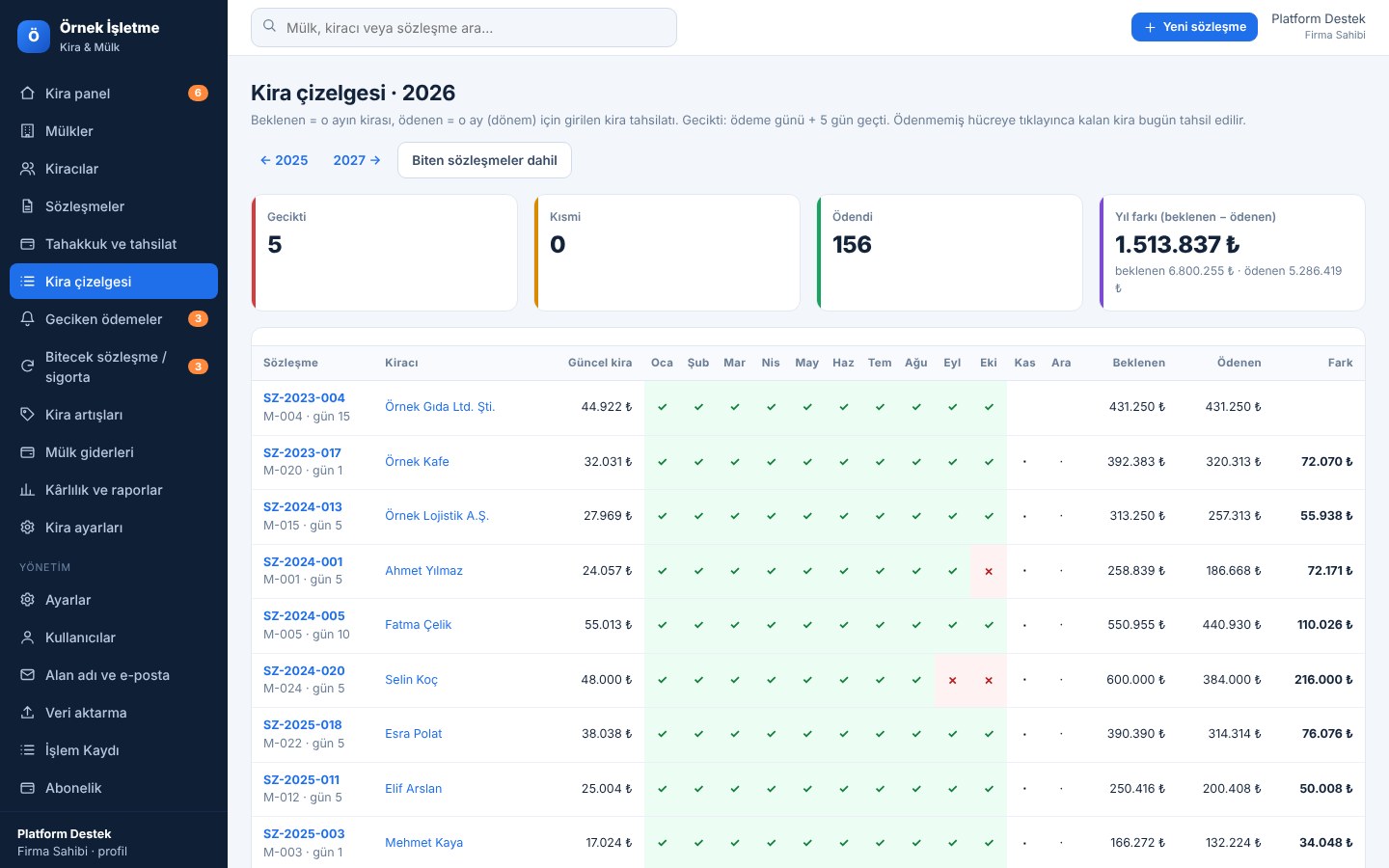The height and width of the screenshot is (868, 1389).
Task: Click the Mülkler building icon
Action: coord(28,131)
